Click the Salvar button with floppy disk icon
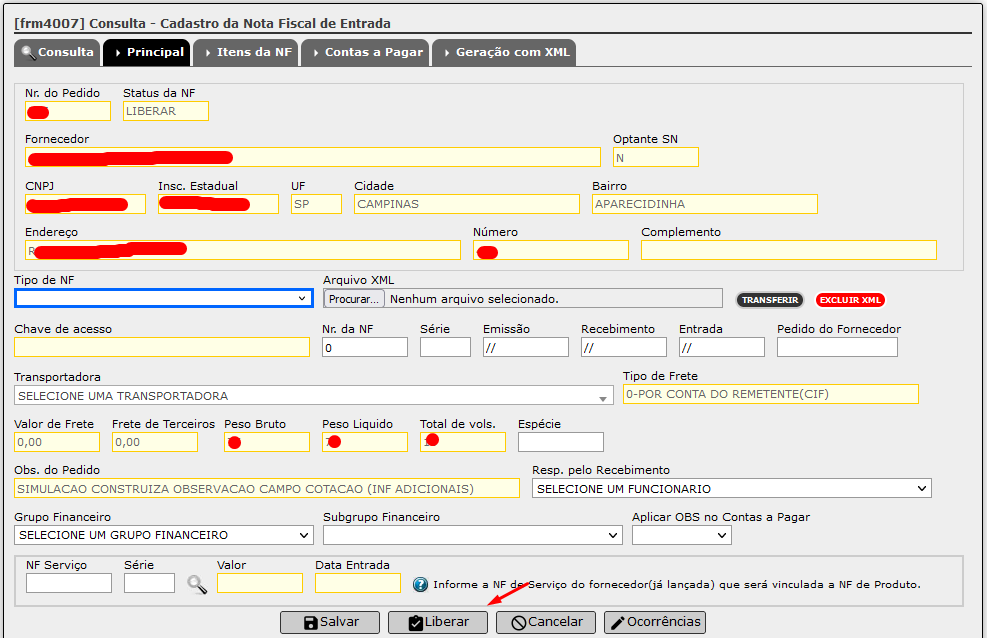The width and height of the screenshot is (987, 638). pyautogui.click(x=330, y=622)
